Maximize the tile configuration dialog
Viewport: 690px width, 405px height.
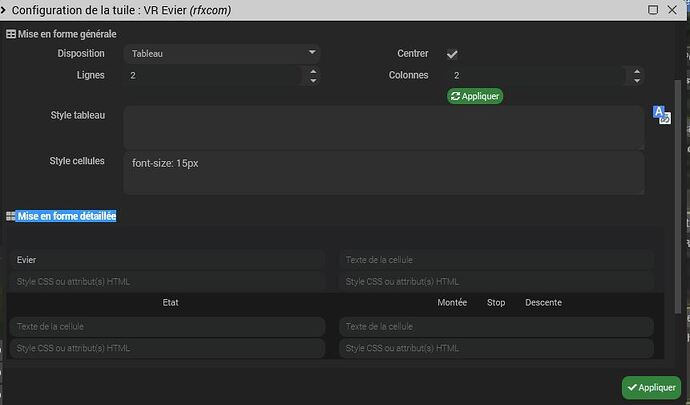point(653,10)
